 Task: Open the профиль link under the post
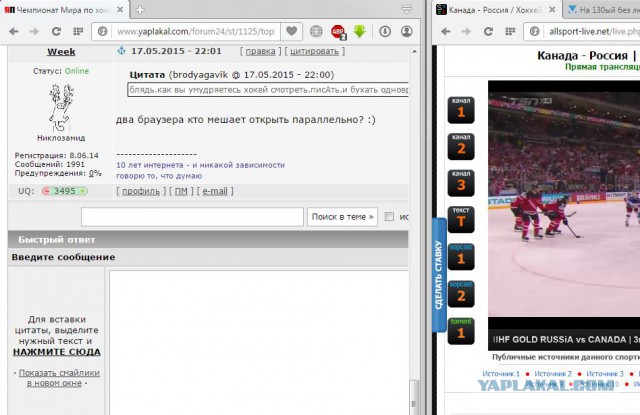(x=141, y=191)
